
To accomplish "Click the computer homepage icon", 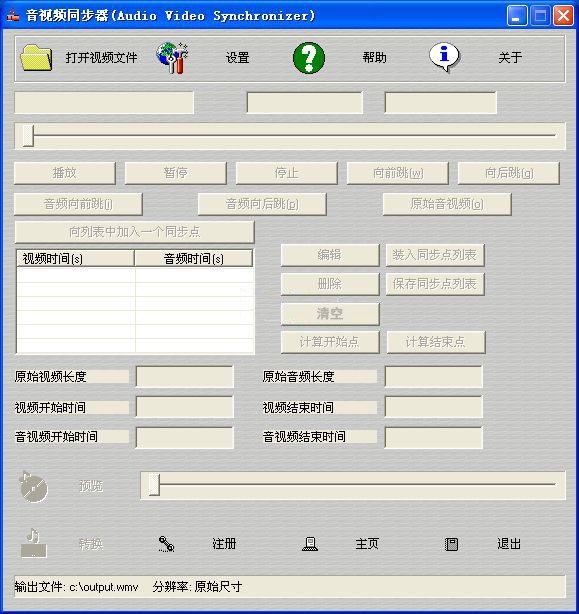I will [x=310, y=544].
